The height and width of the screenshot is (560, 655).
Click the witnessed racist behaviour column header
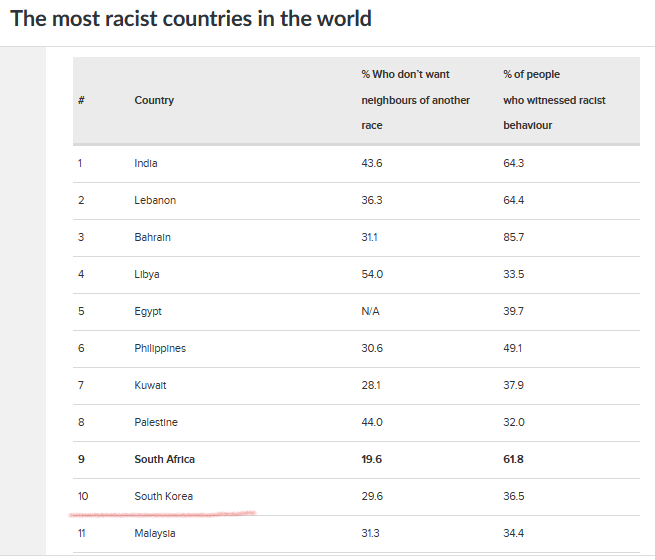(554, 100)
